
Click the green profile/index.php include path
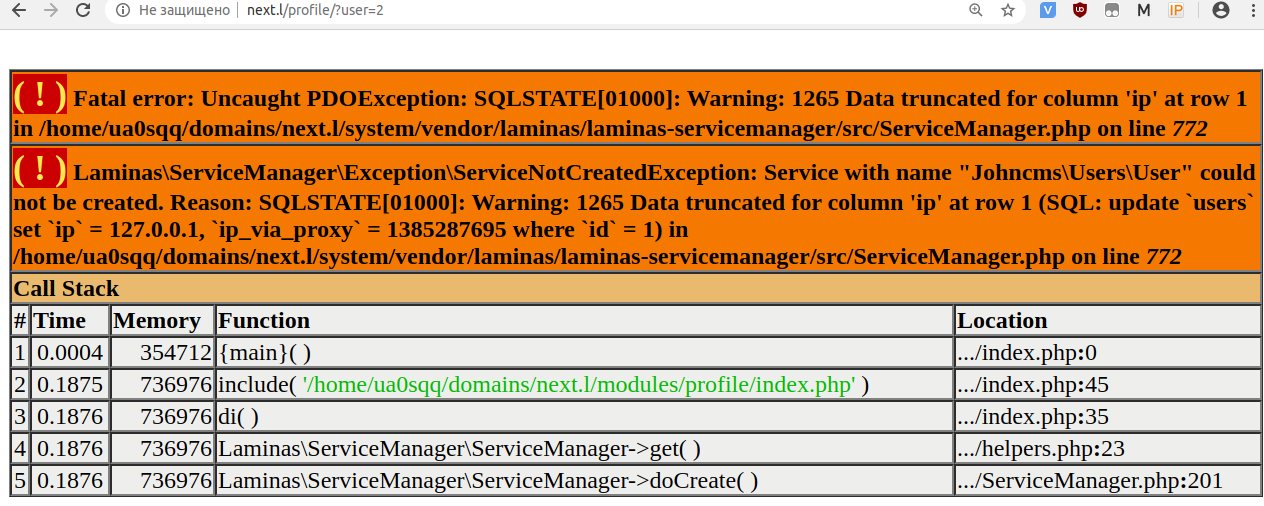click(578, 385)
